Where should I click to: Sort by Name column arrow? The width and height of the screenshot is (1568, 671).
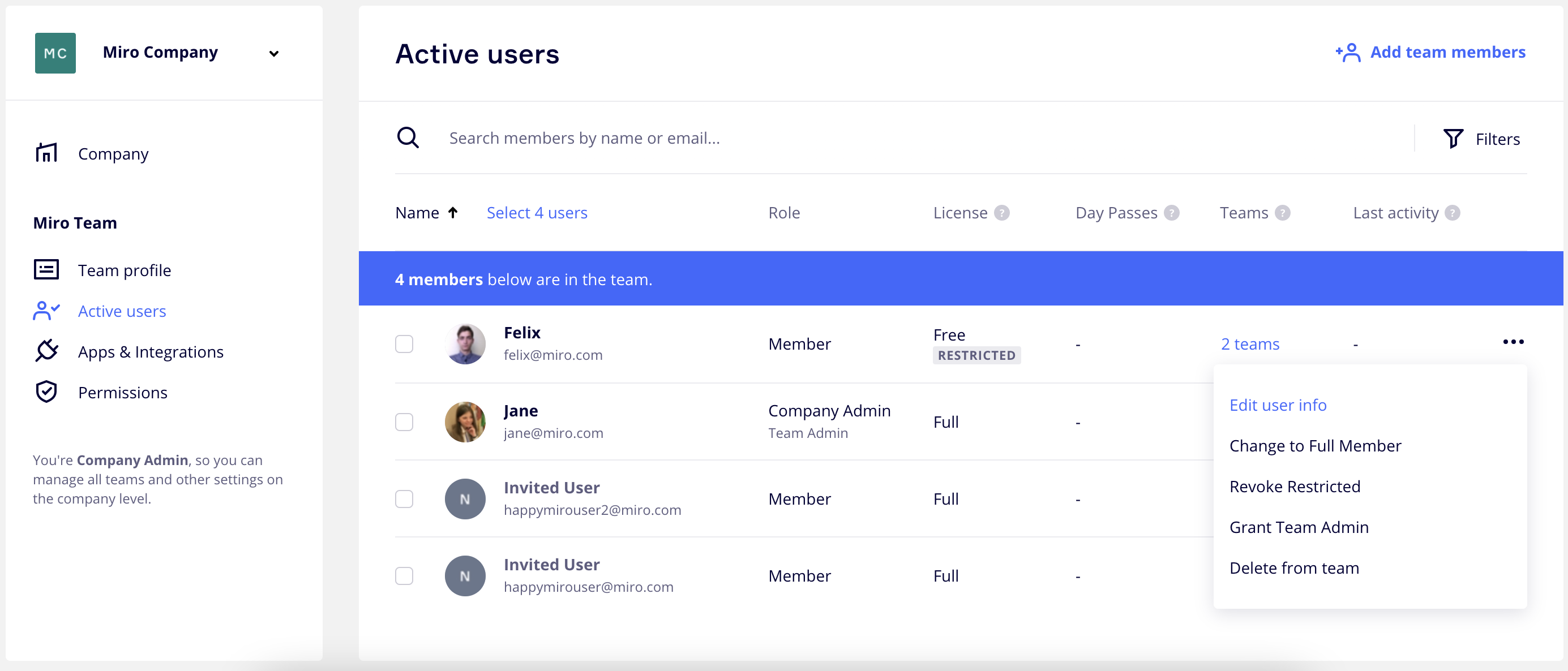point(453,213)
